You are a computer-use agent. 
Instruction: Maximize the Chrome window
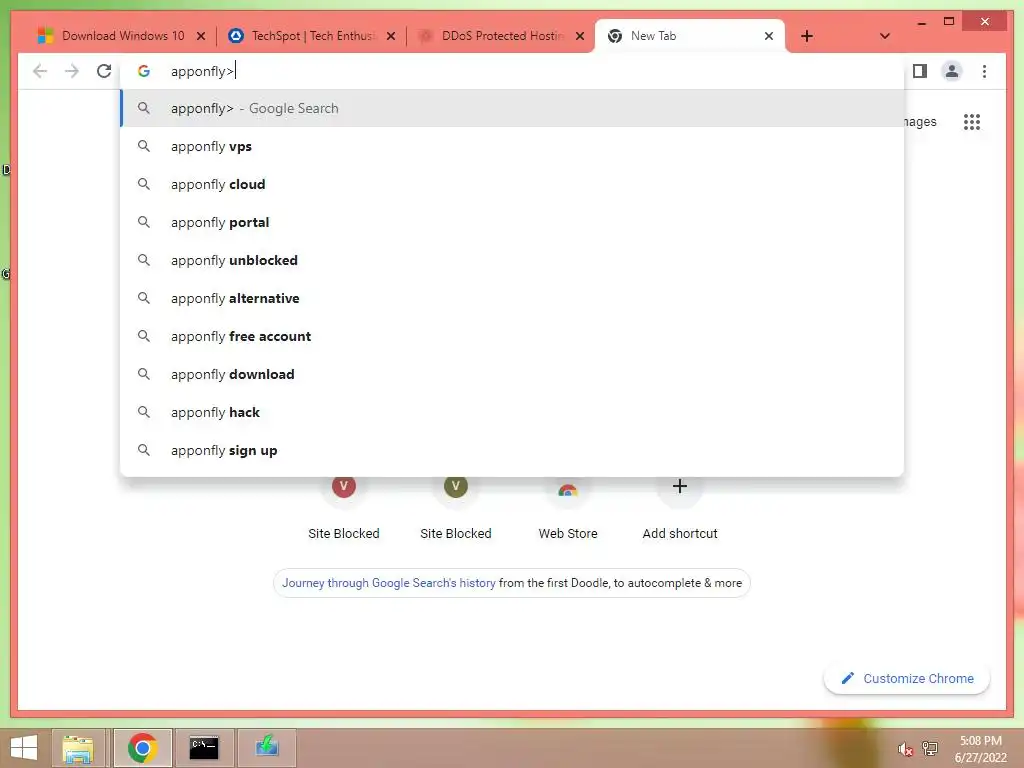click(x=949, y=22)
